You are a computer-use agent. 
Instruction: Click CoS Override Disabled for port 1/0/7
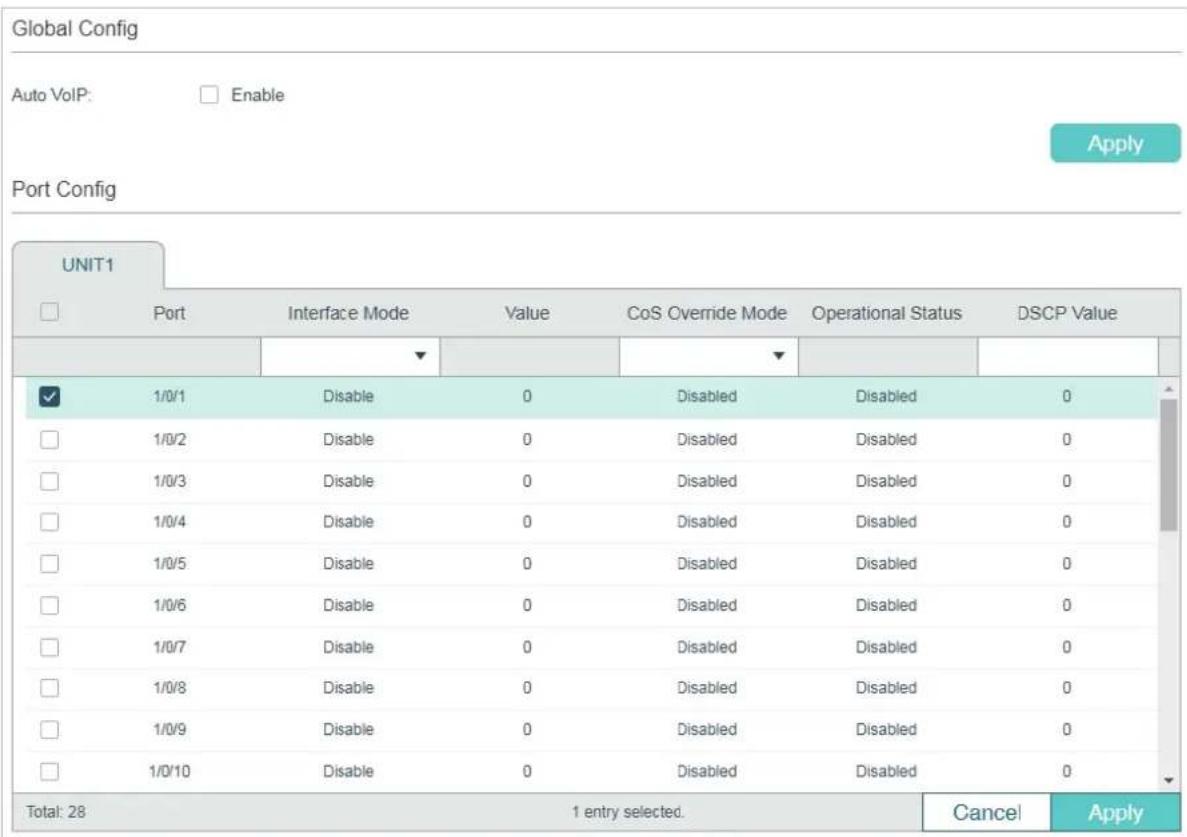coord(706,647)
